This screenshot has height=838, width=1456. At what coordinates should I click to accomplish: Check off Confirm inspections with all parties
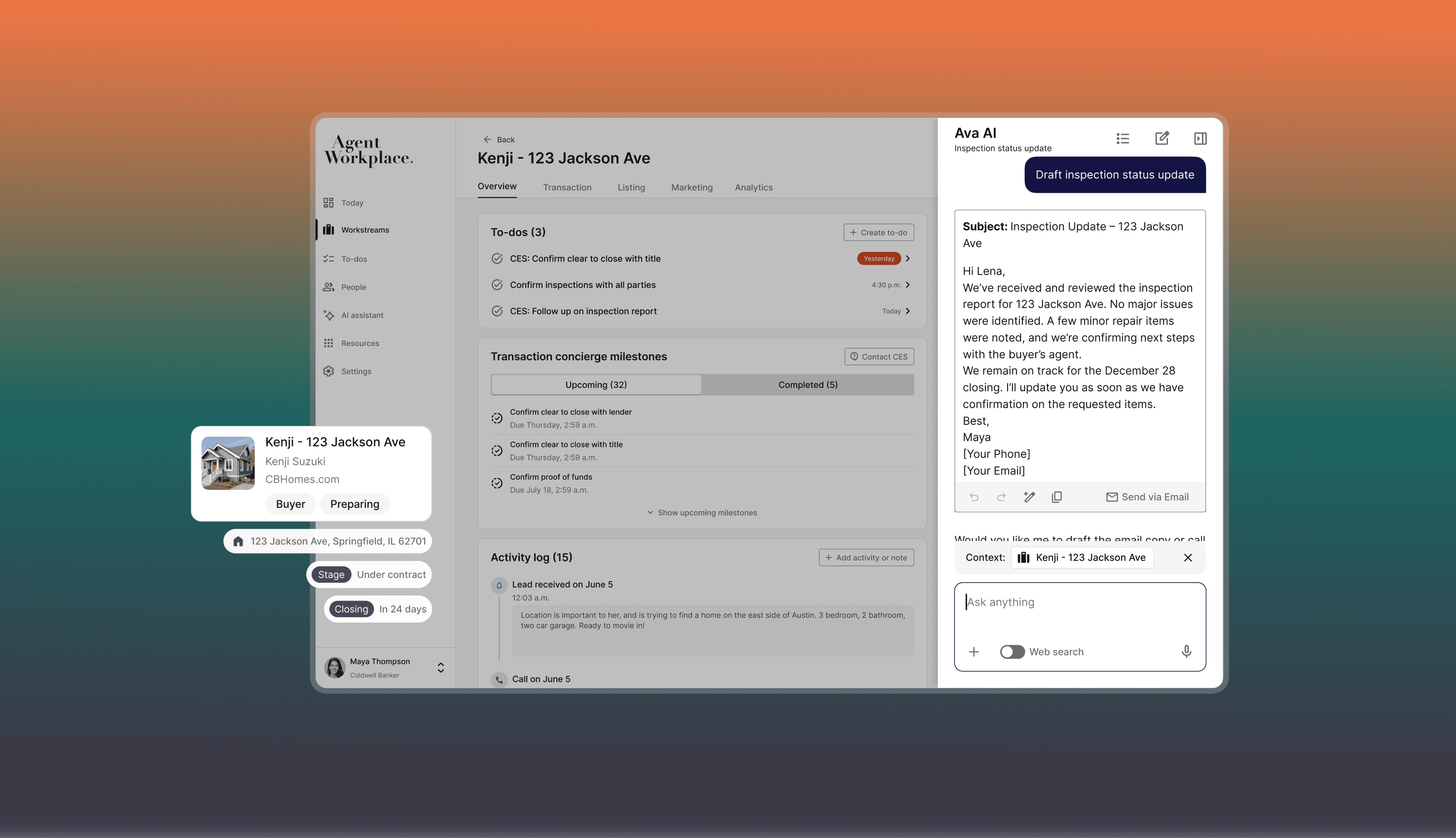[x=497, y=285]
